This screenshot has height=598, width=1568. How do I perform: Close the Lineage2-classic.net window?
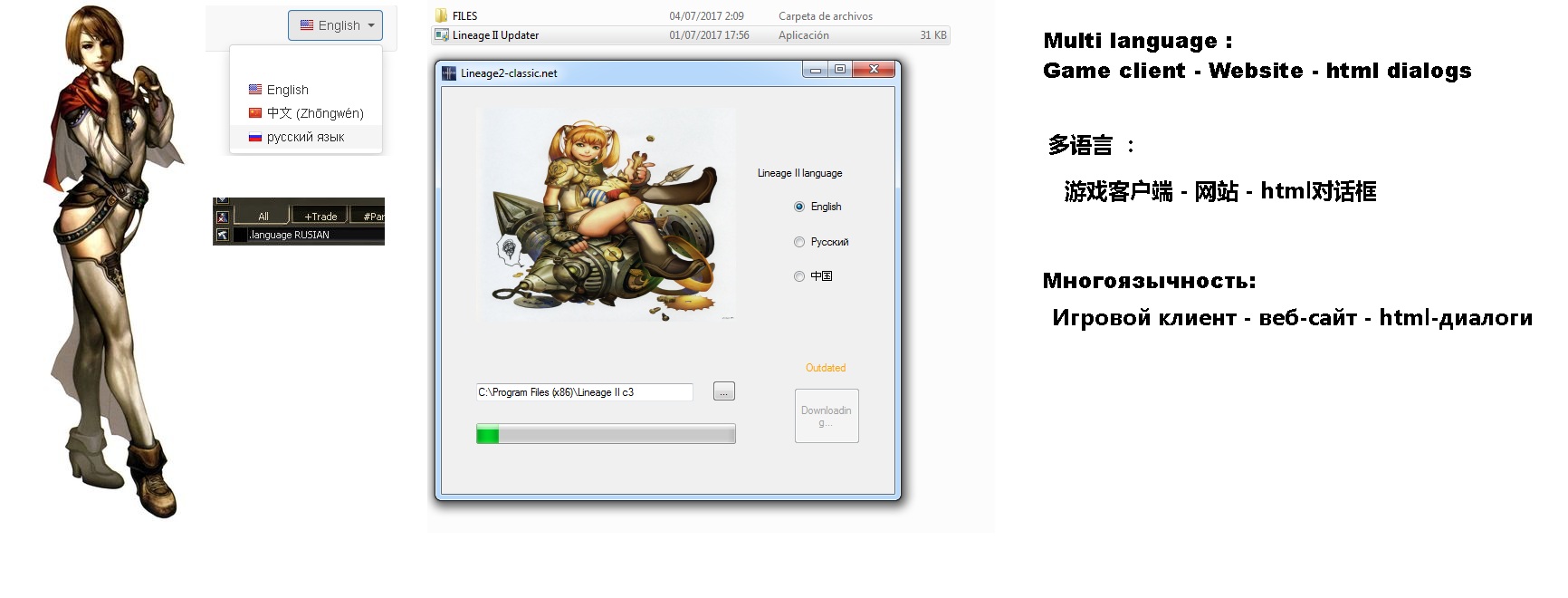coord(874,70)
